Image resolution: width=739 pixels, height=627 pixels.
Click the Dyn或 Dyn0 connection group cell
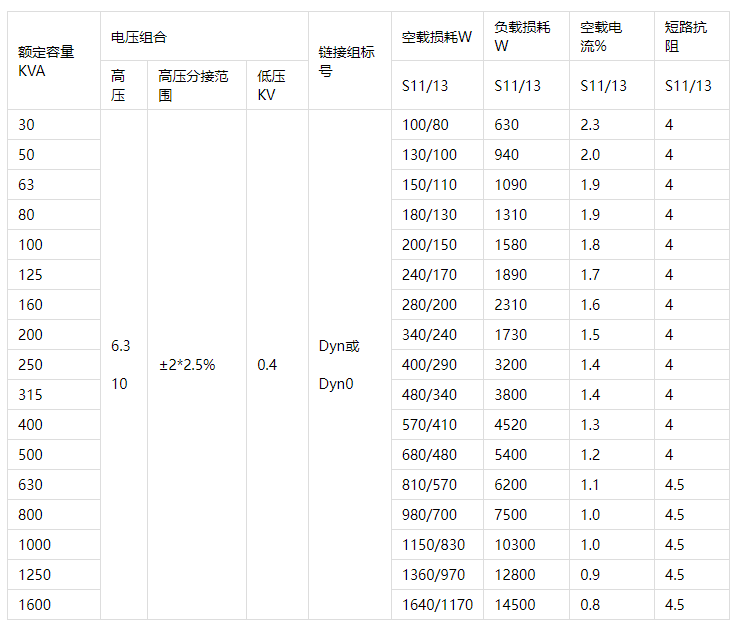(x=338, y=365)
